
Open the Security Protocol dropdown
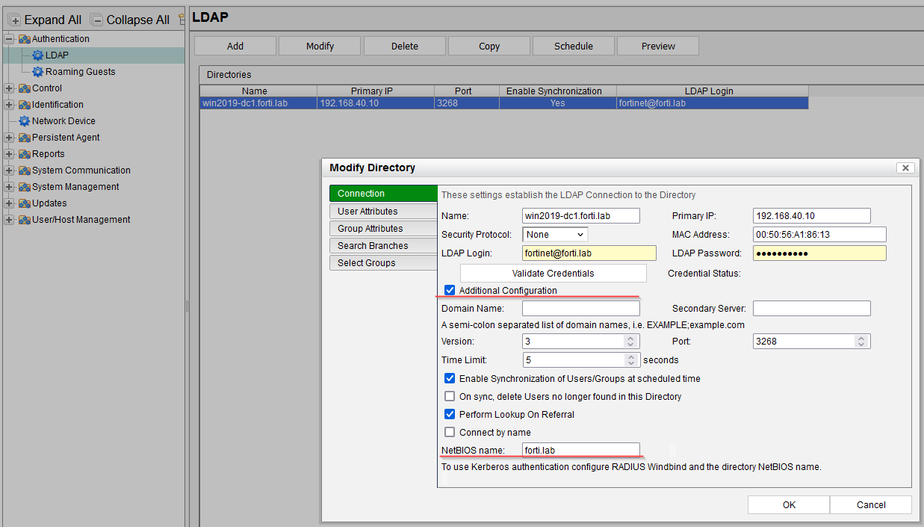(x=555, y=235)
